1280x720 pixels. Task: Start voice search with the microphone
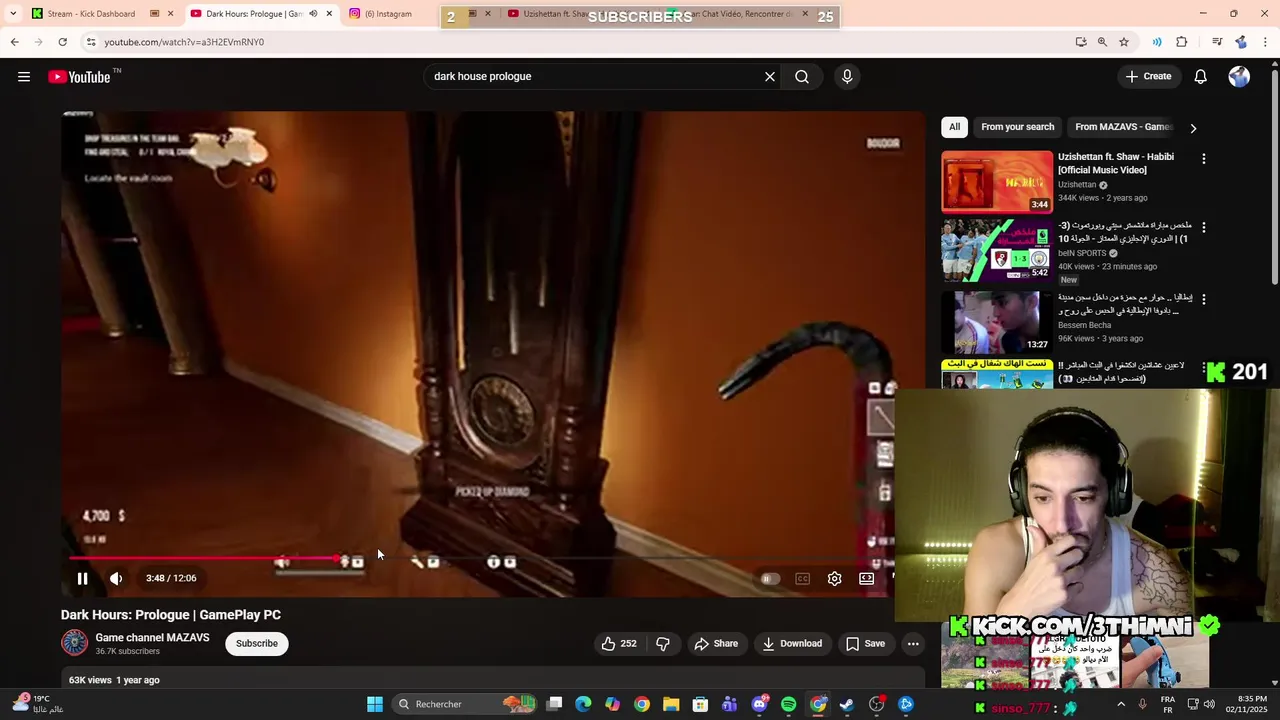[x=847, y=76]
